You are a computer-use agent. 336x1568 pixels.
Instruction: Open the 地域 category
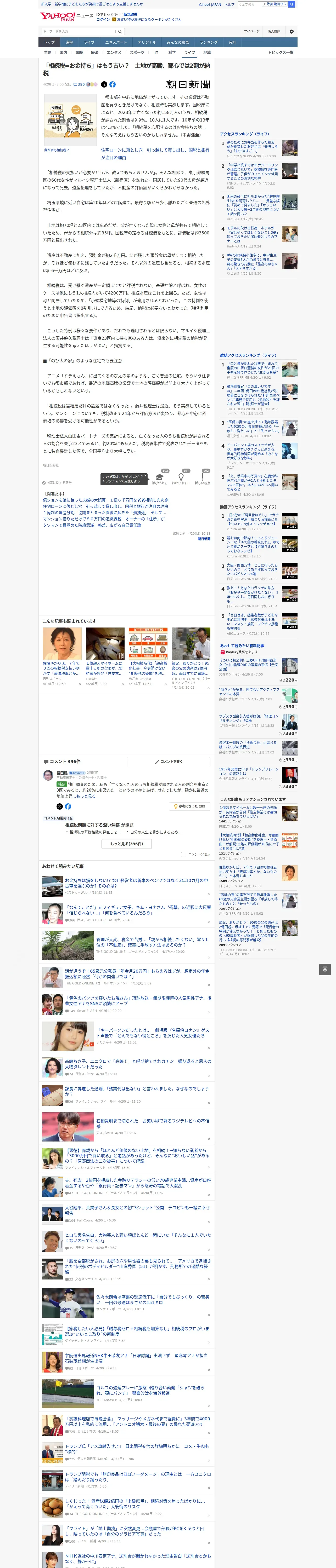[207, 53]
